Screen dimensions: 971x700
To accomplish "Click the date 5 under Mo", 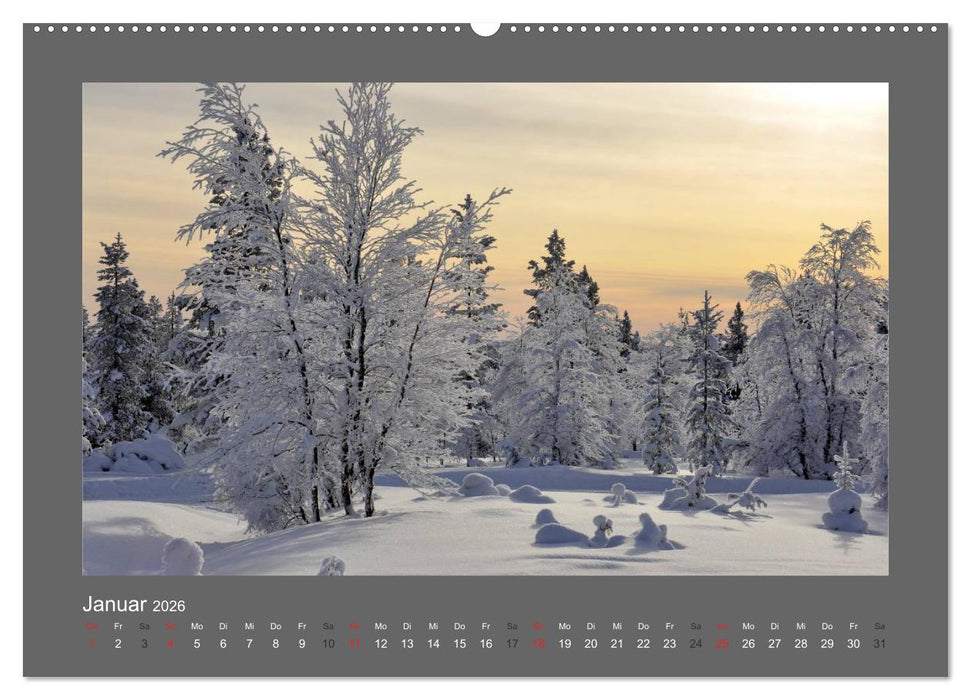I will [x=196, y=643].
